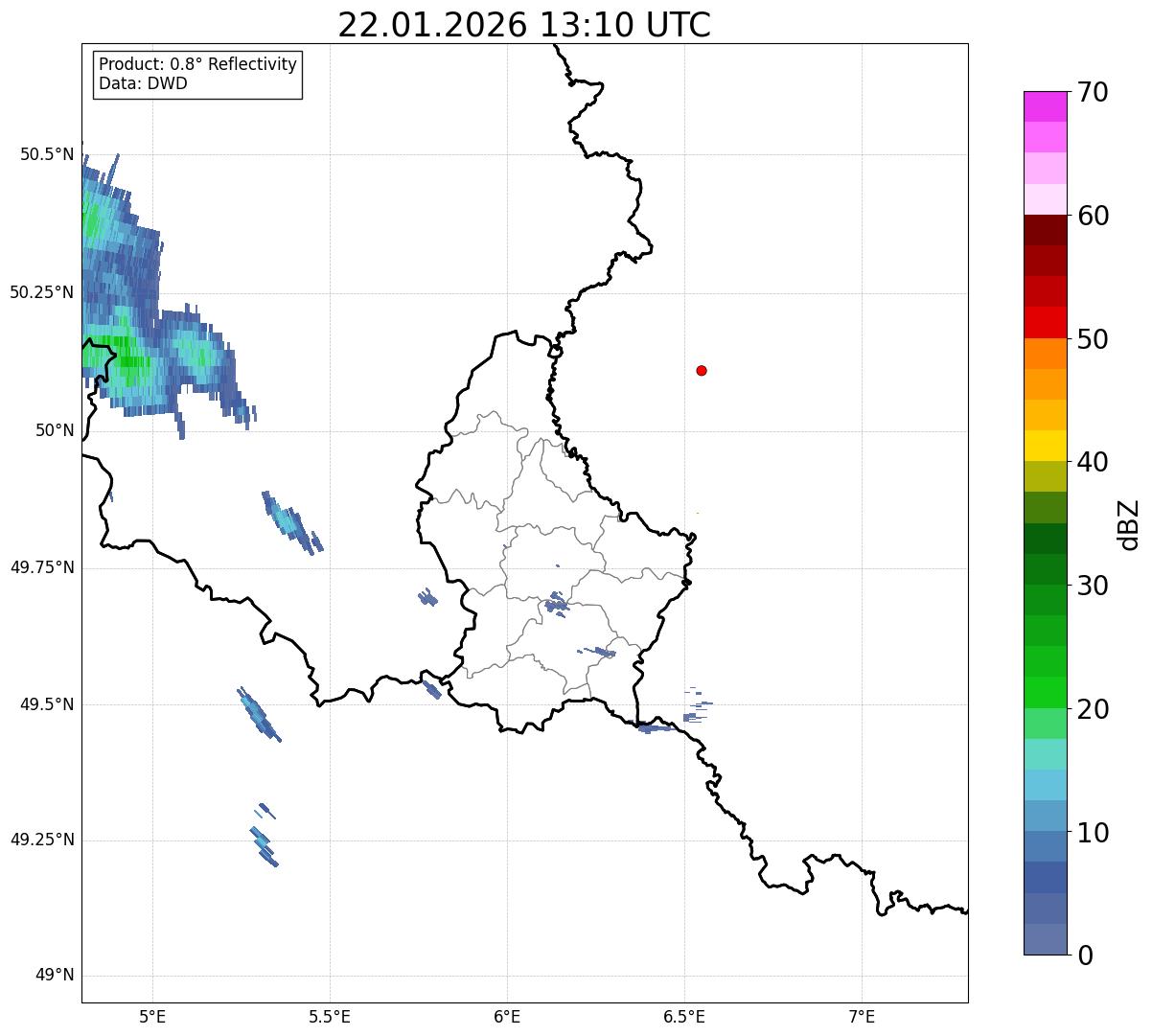Click the "Data: DWD" label
This screenshot has height=1036, width=1152.
pos(143,83)
